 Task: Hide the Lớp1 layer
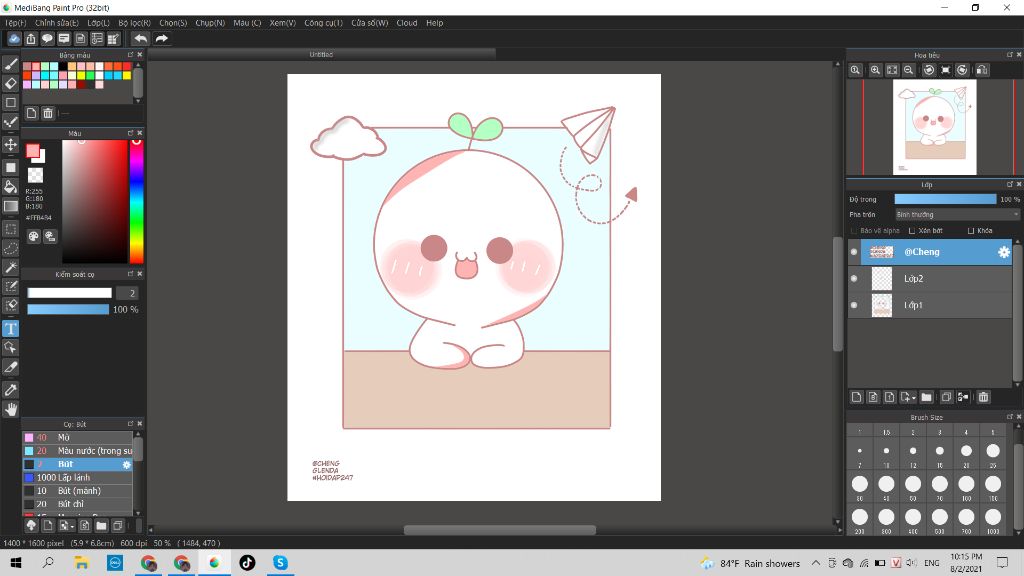(x=854, y=305)
